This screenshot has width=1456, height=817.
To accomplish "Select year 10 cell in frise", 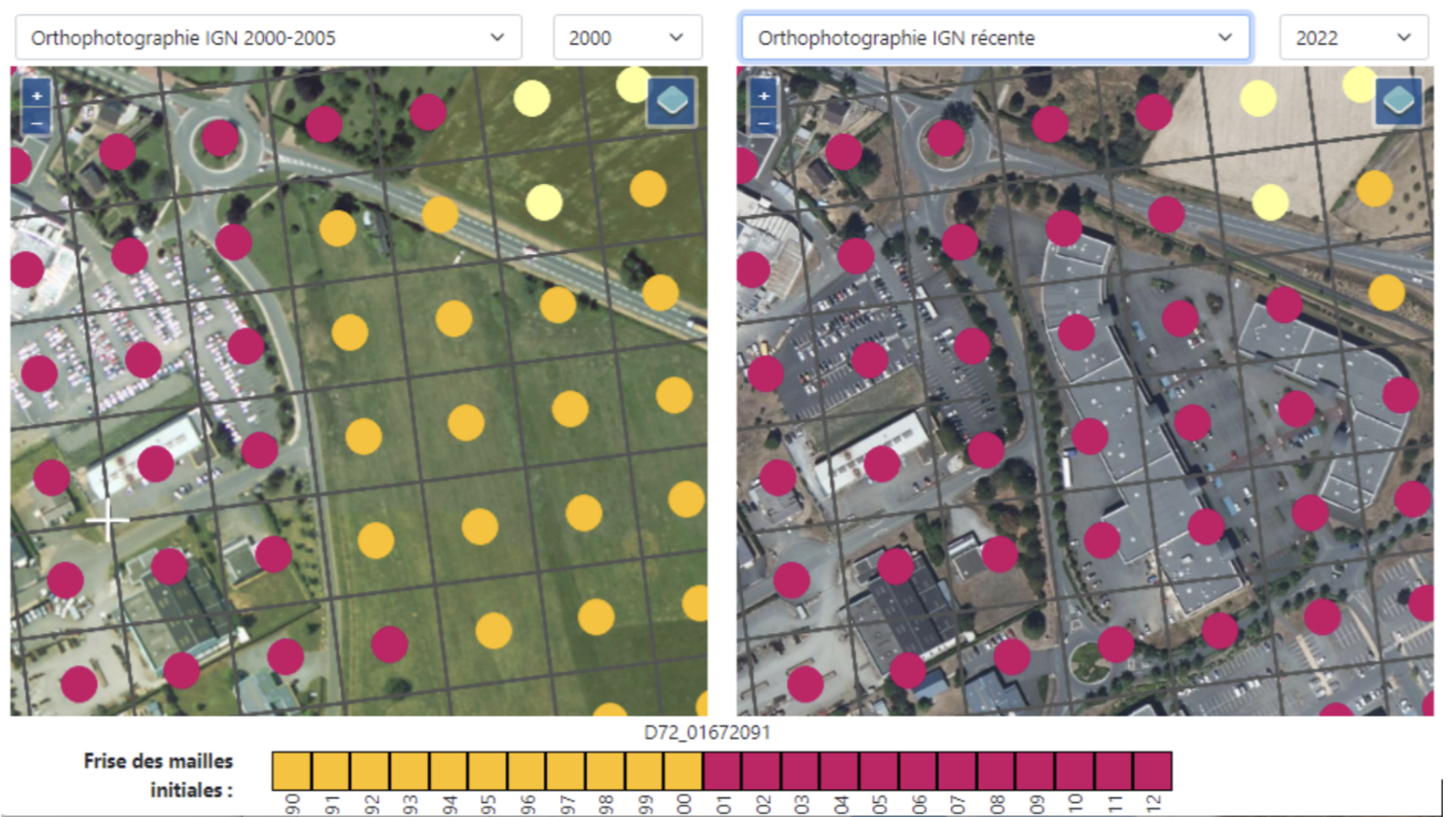I will (x=1075, y=771).
